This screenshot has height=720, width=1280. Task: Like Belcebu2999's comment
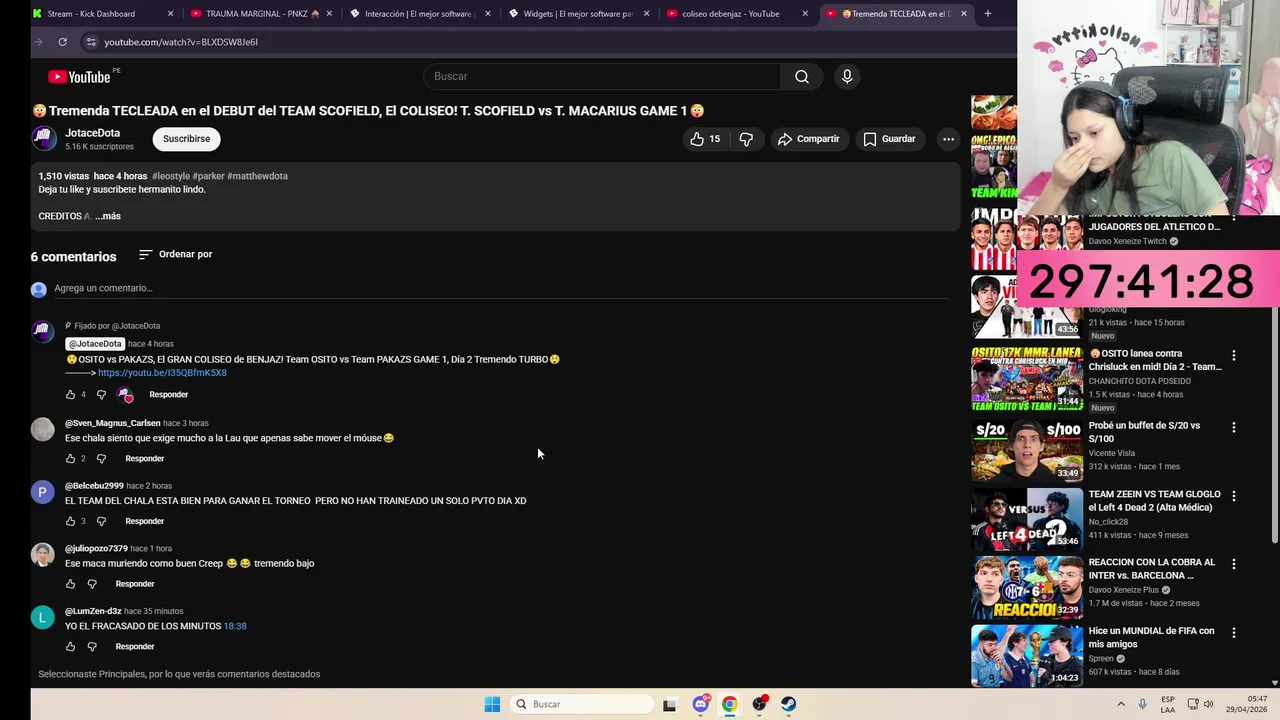(x=70, y=521)
